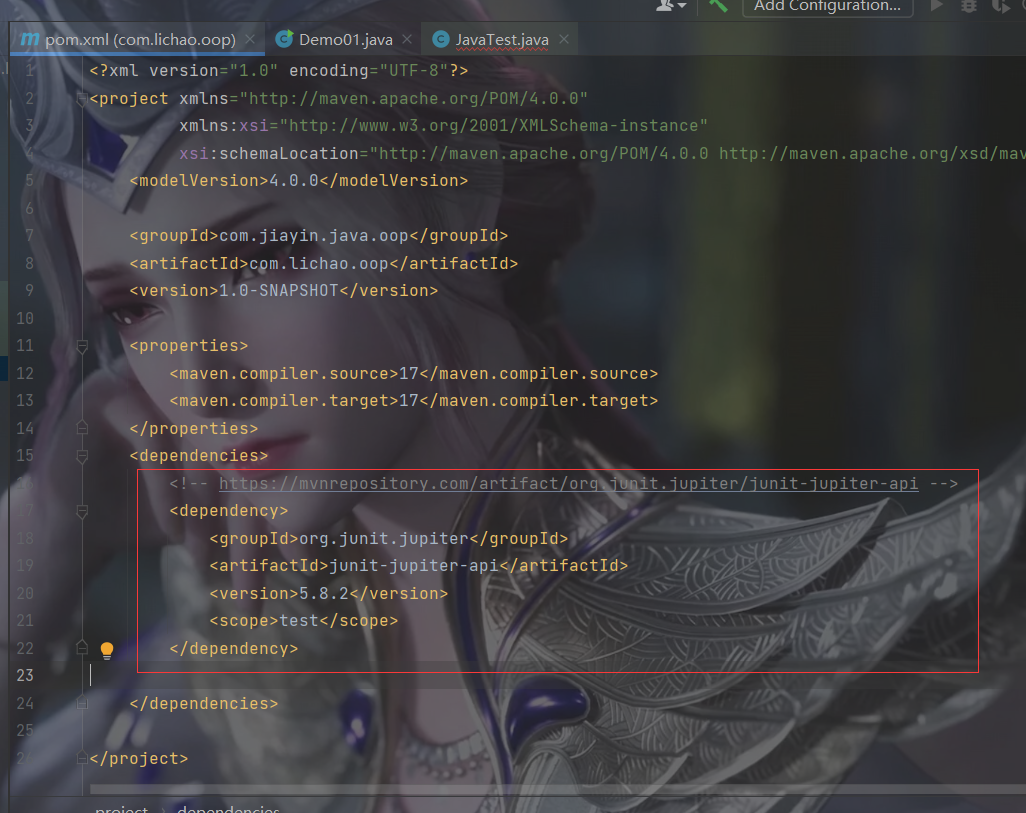
Task: Click the <version>1.0-SNAPSHOT line
Action: click(x=284, y=291)
